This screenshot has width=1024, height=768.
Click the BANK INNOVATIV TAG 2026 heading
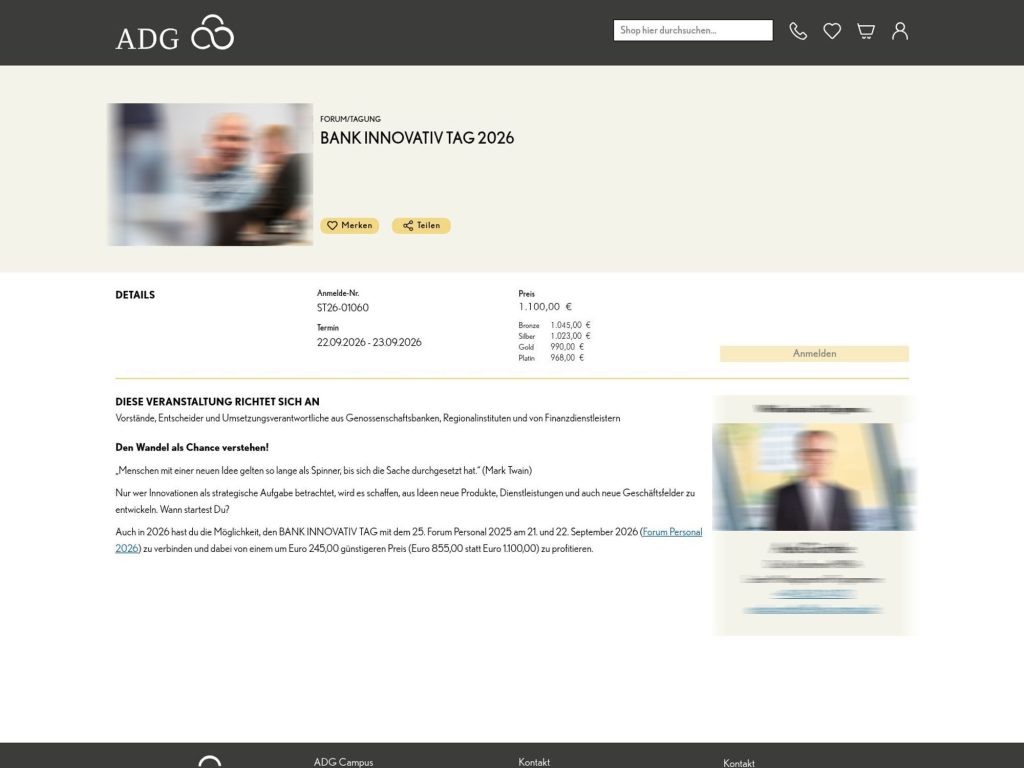click(417, 138)
